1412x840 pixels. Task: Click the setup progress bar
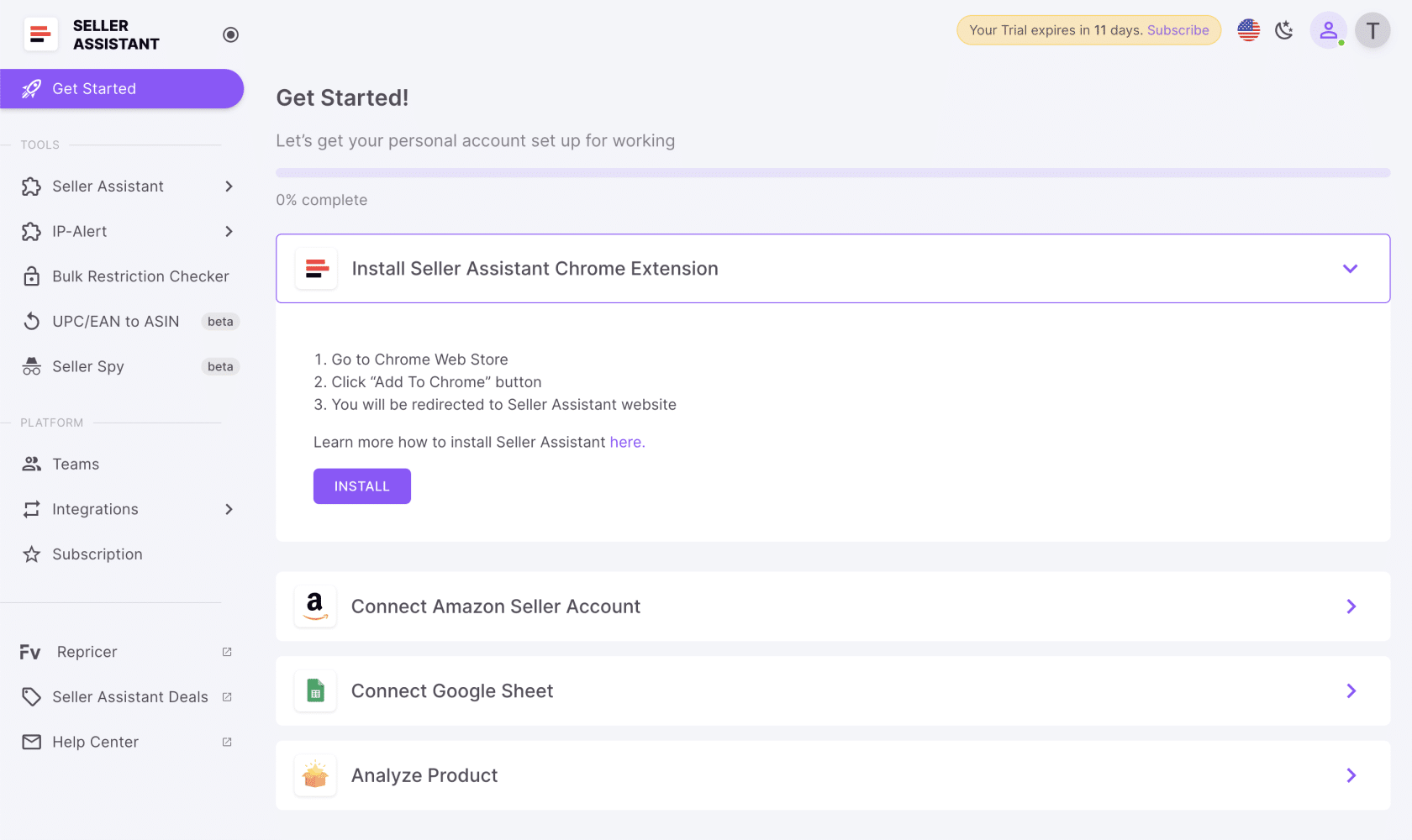[x=833, y=173]
